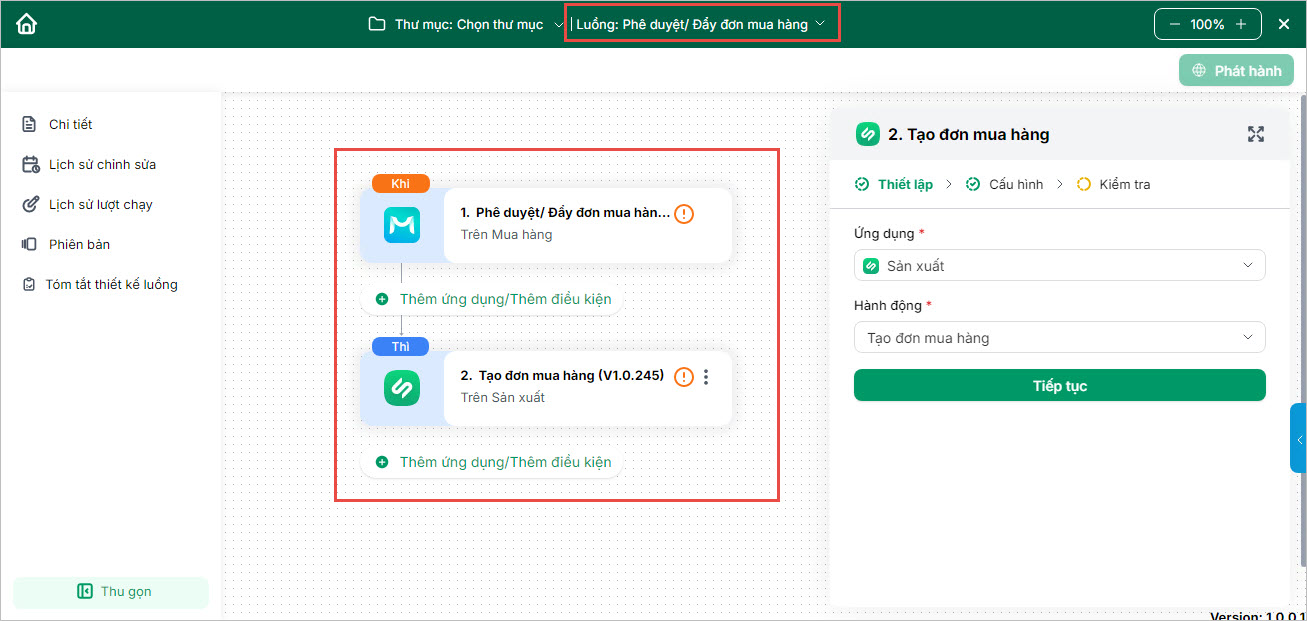Click the Trên Sản xuất subtitle
Viewport: 1307px width, 621px height.
[503, 397]
